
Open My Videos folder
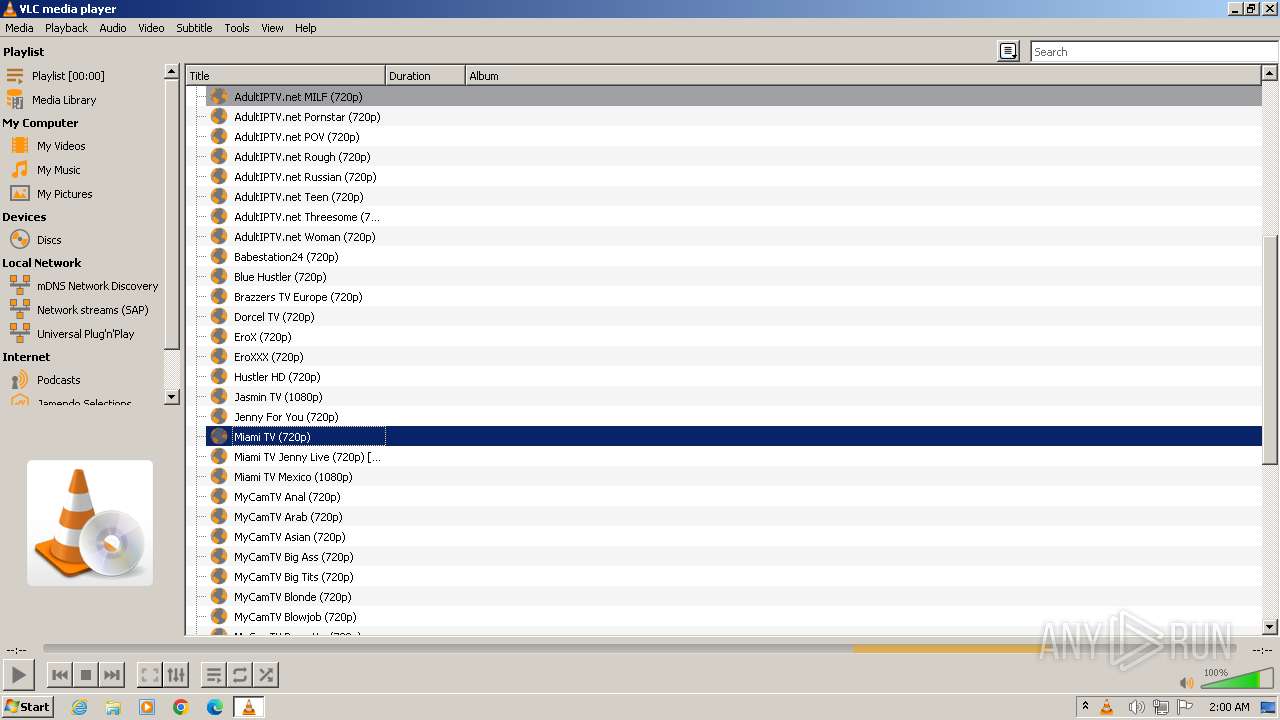coord(61,146)
